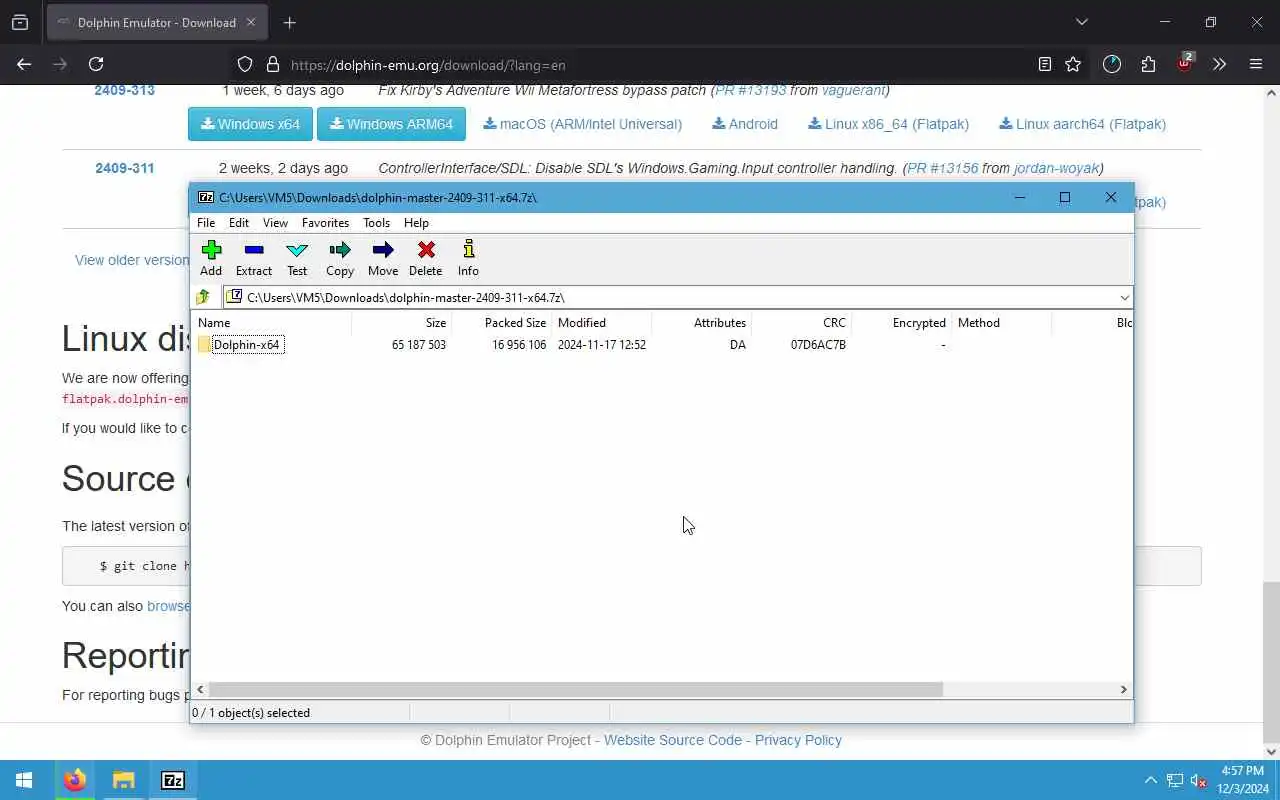The width and height of the screenshot is (1280, 800).
Task: Go up one folder level in 7-Zip
Action: (203, 297)
